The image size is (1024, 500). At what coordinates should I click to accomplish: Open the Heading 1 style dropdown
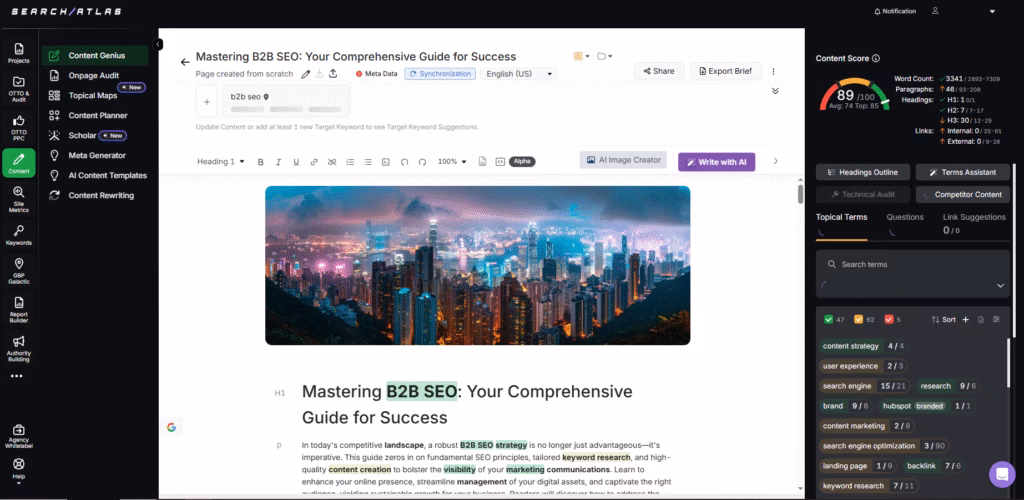220,162
